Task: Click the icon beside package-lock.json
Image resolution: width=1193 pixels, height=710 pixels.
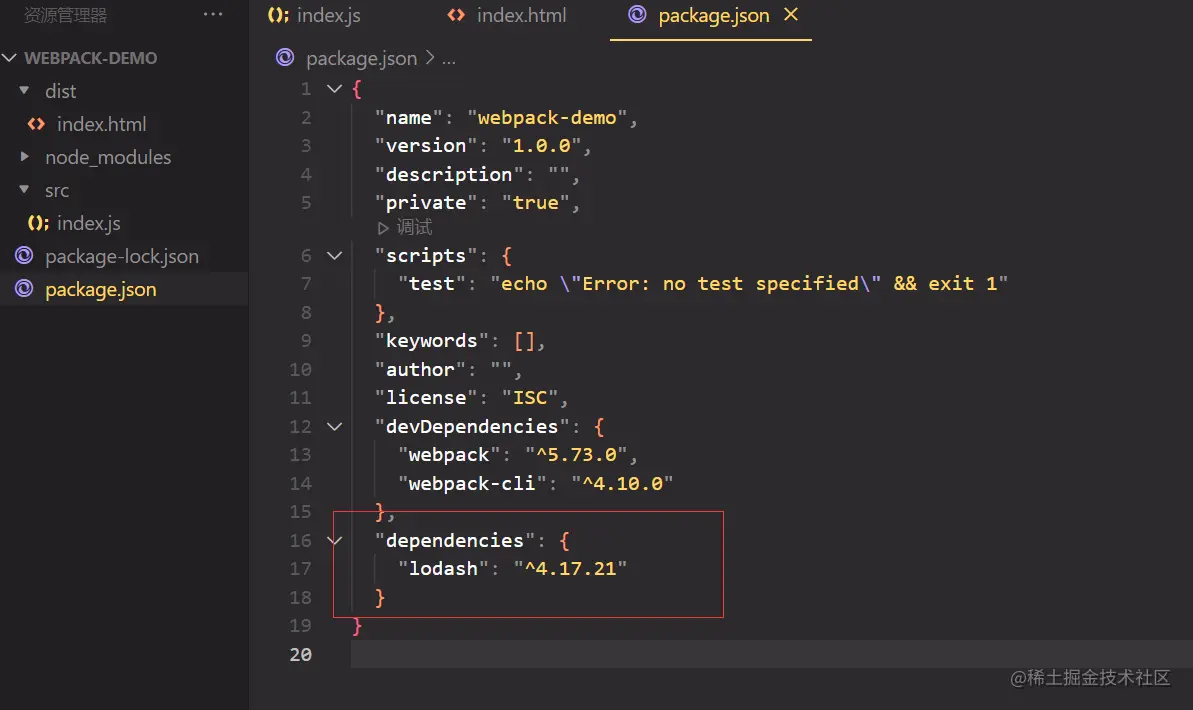Action: click(x=24, y=256)
